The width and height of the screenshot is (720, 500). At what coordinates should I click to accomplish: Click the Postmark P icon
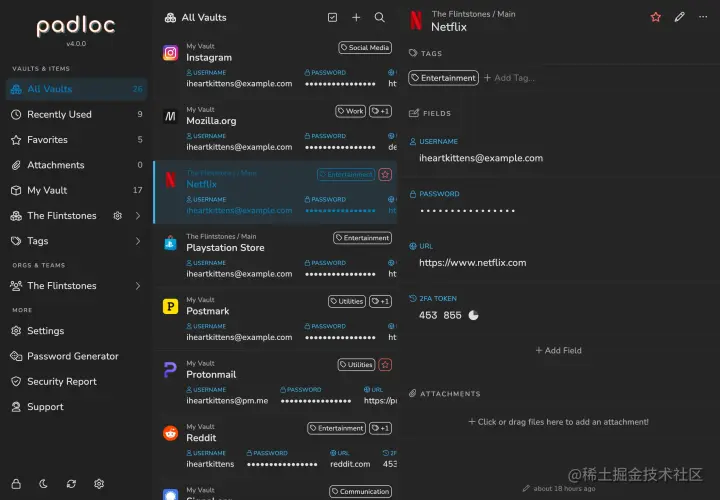pyautogui.click(x=170, y=306)
